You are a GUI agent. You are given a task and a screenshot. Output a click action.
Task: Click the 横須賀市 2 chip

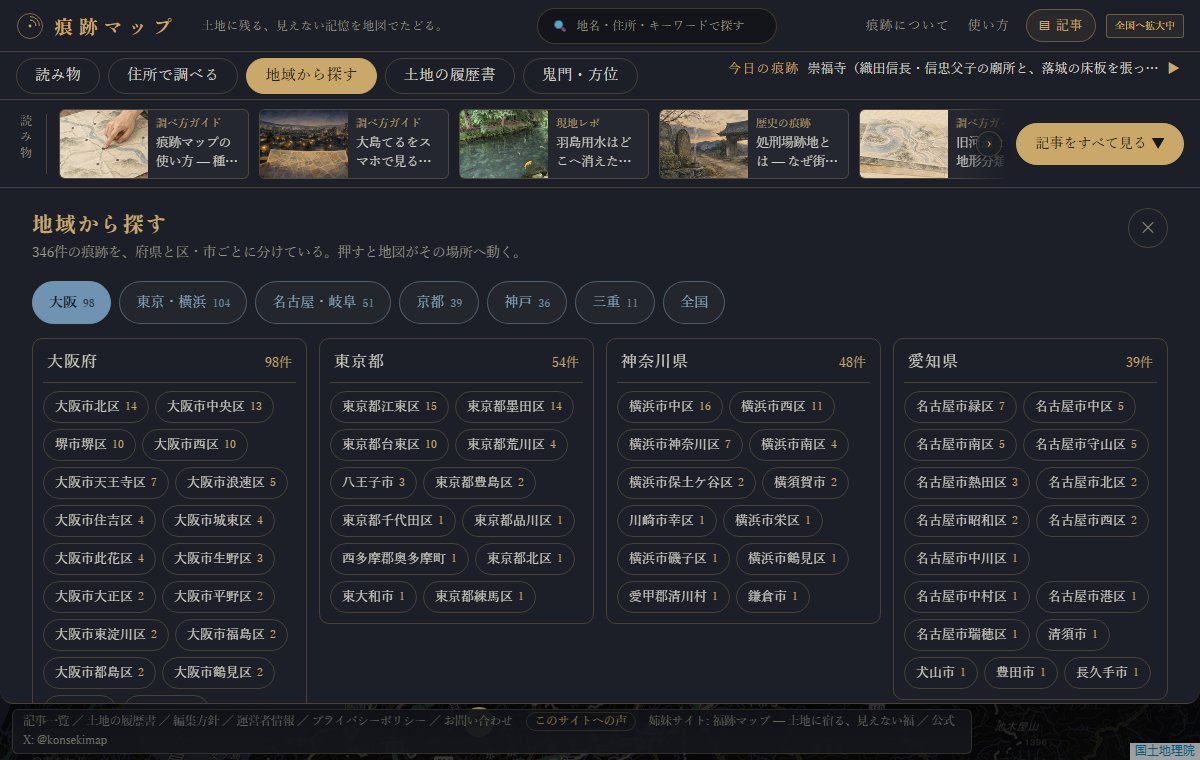point(806,483)
